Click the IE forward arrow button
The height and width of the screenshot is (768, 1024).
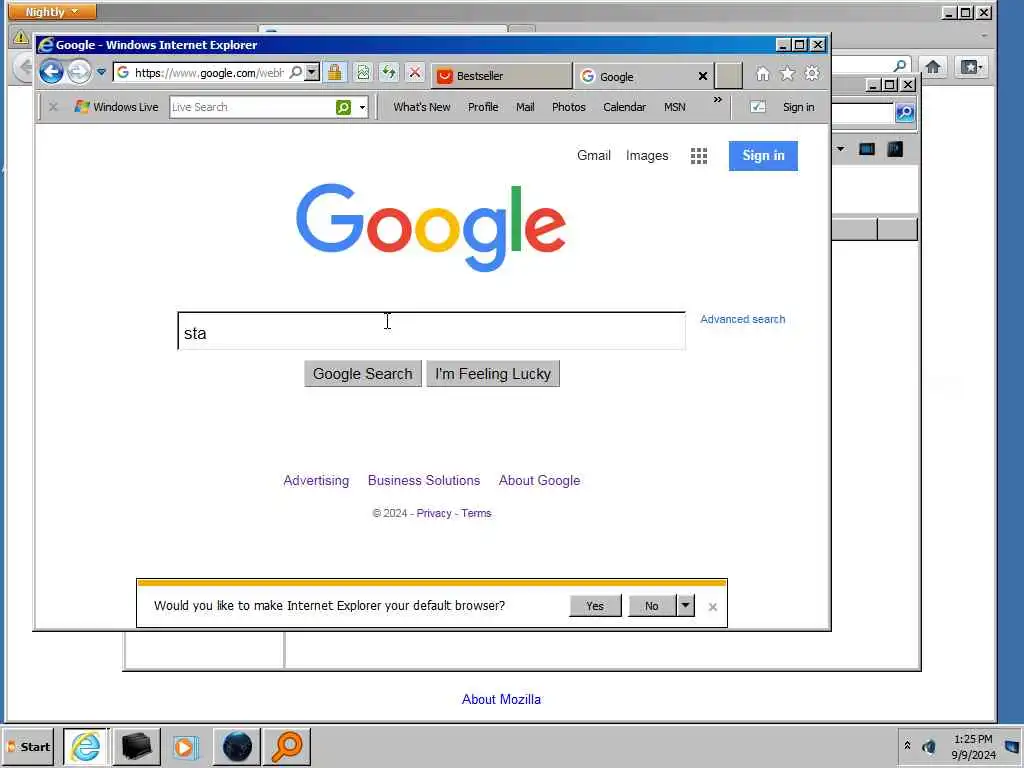point(79,72)
